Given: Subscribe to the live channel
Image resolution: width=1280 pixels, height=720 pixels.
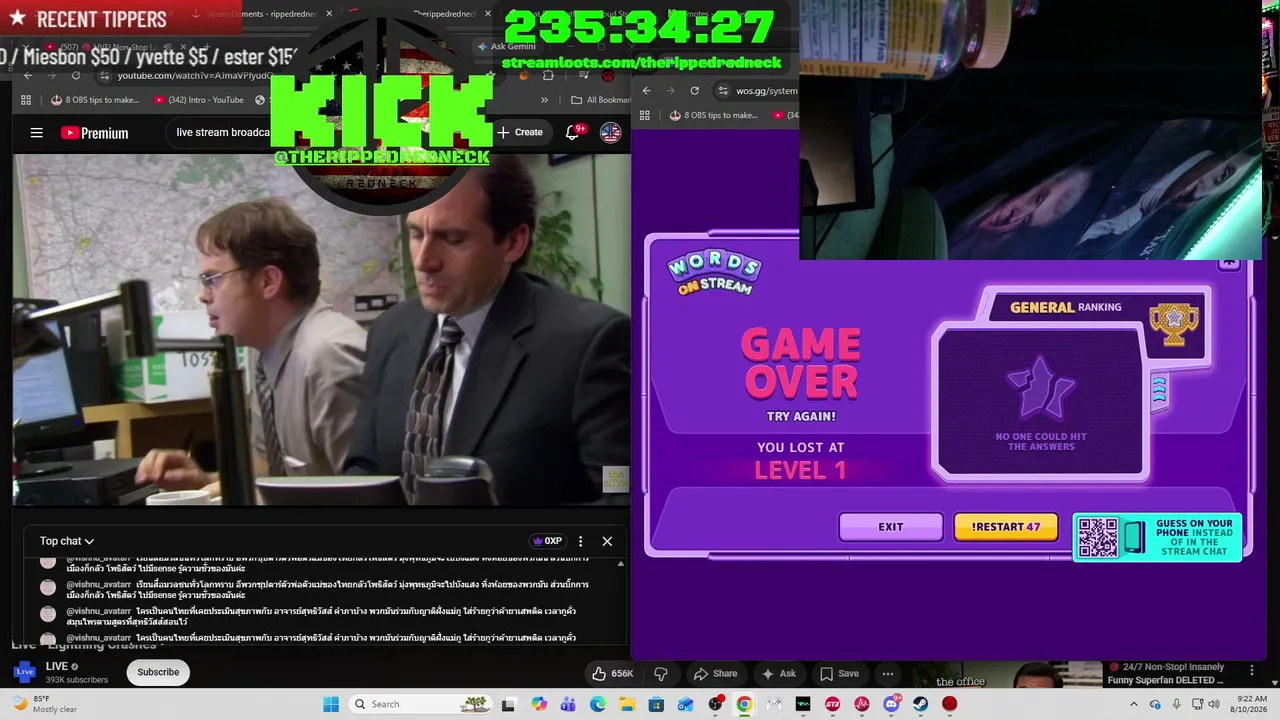Looking at the screenshot, I should pos(158,672).
